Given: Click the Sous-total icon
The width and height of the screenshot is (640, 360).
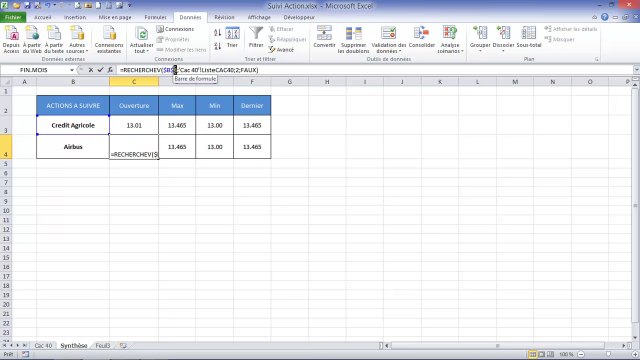Looking at the screenshot, I should pos(529,33).
